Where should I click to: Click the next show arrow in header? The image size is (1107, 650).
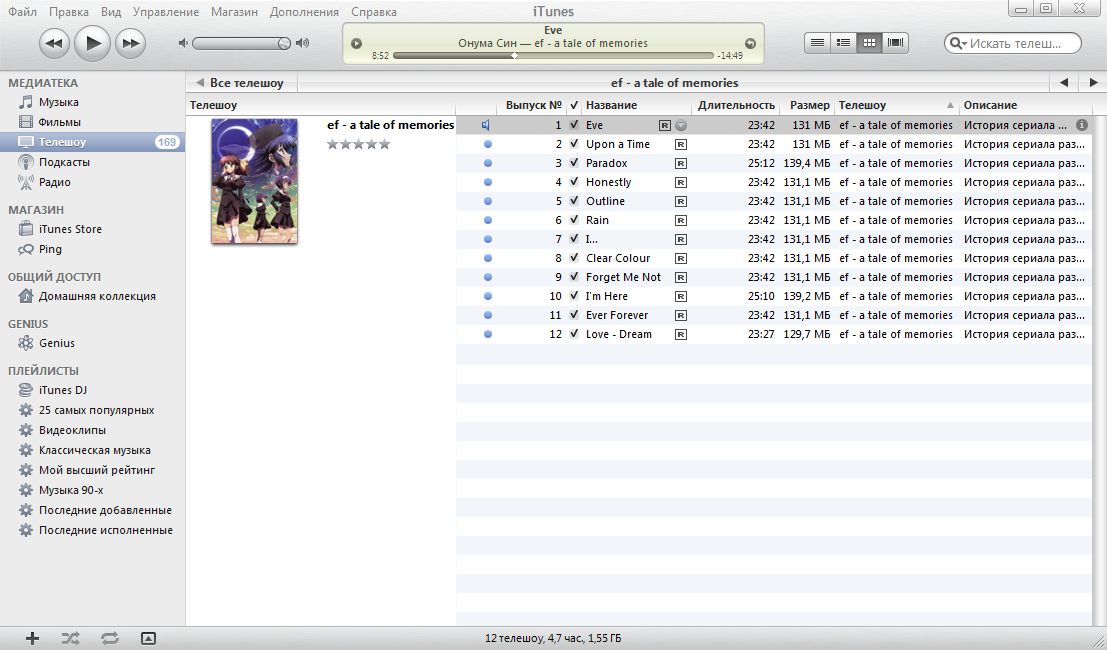tap(1093, 83)
